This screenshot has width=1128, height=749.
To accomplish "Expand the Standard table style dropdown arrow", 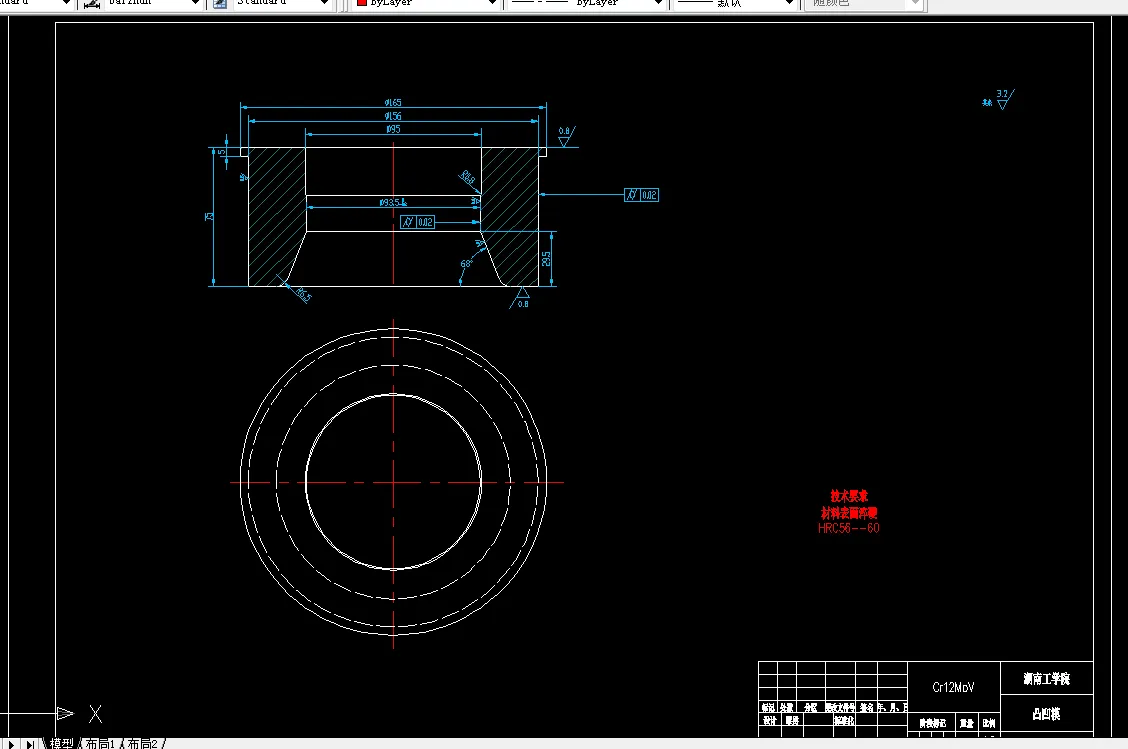I will [x=324, y=3].
